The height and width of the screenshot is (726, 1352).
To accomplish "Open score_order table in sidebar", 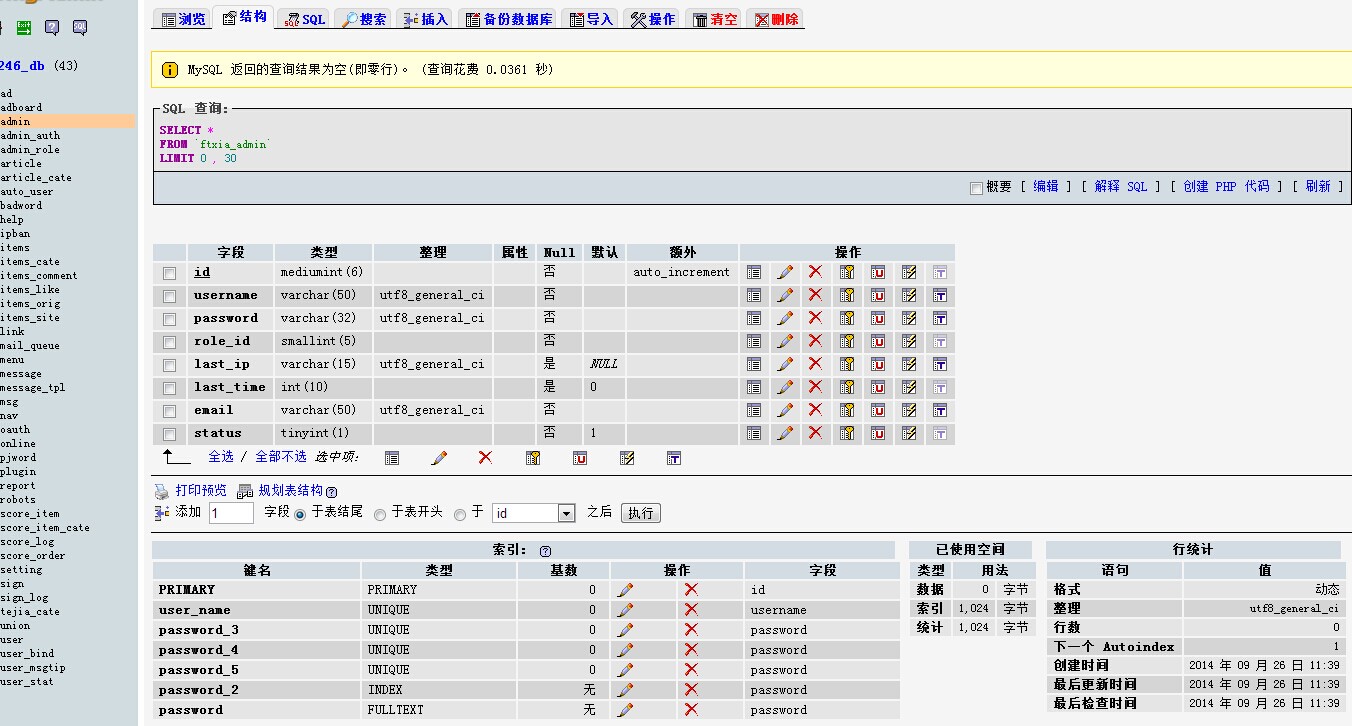I will coord(33,556).
